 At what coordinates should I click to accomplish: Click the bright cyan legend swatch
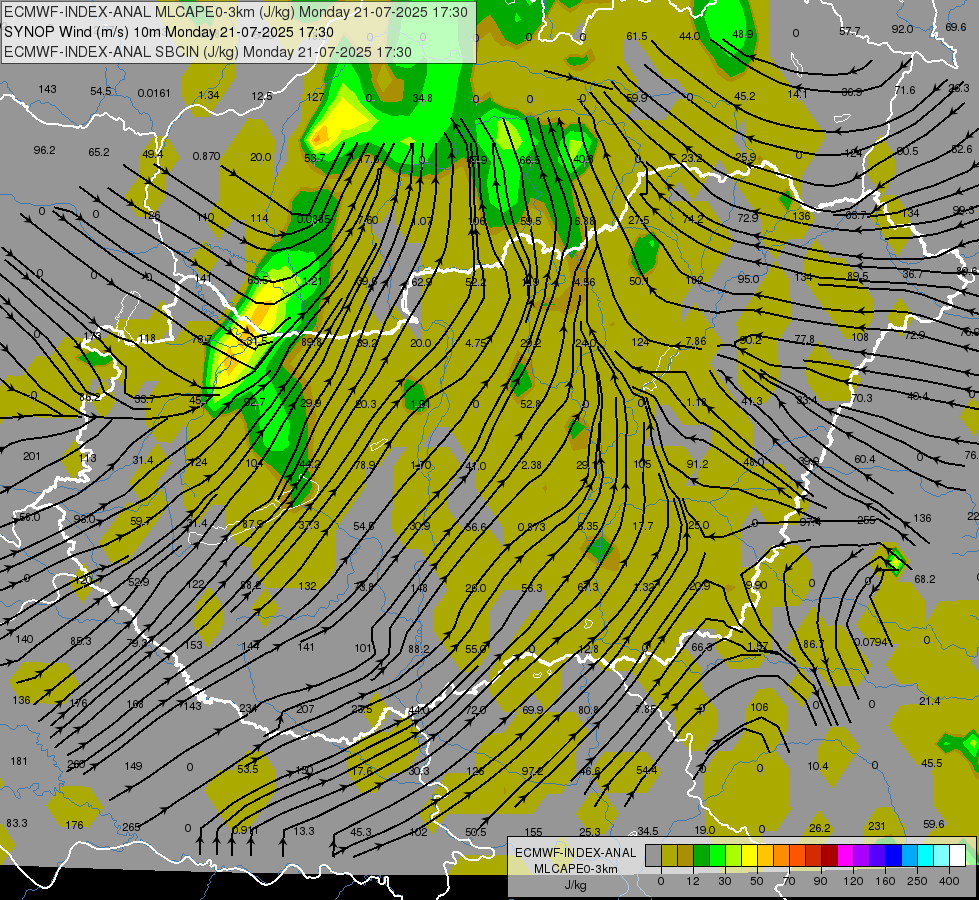pos(927,856)
